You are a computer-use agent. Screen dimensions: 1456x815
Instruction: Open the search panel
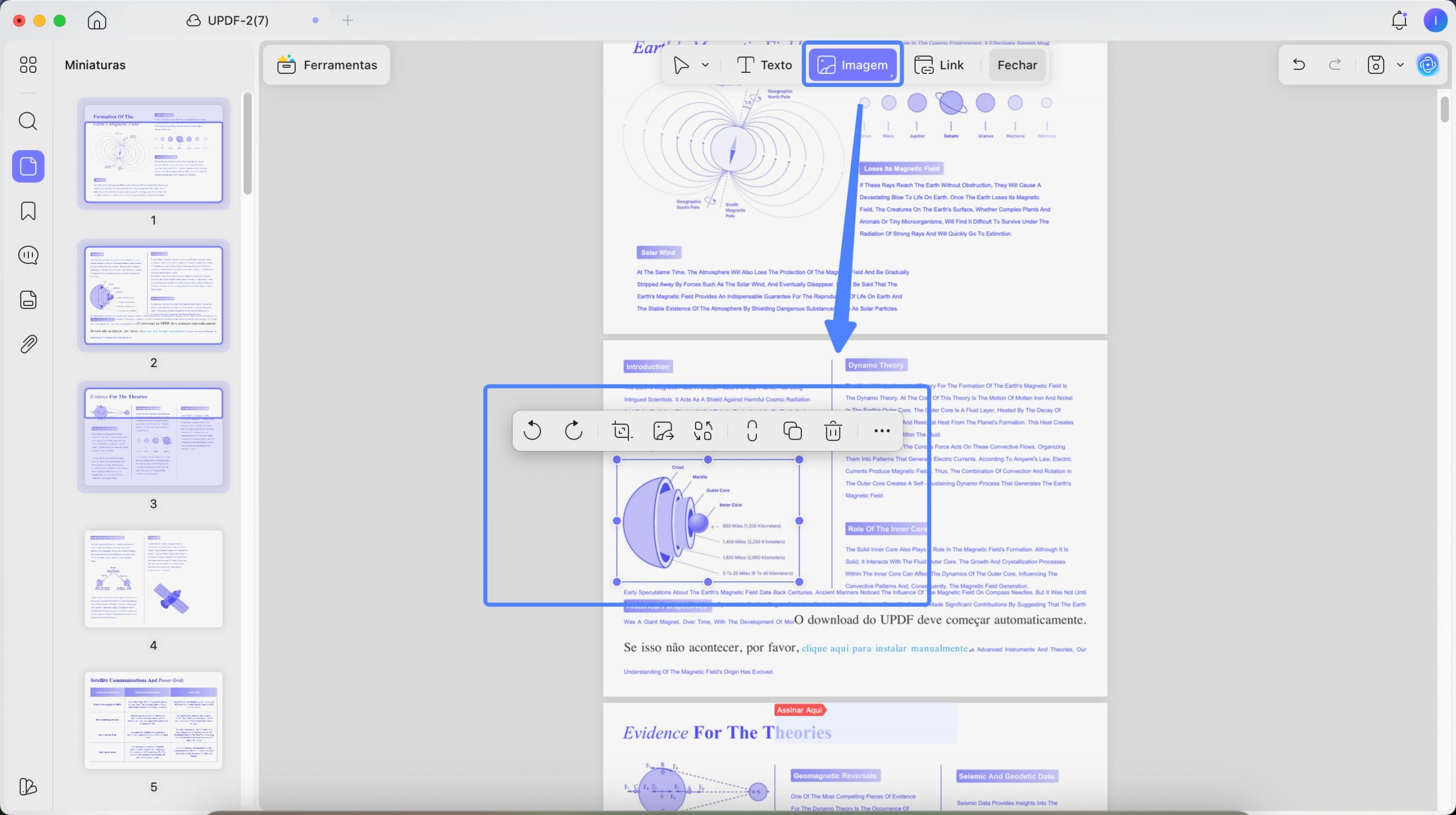[x=28, y=121]
